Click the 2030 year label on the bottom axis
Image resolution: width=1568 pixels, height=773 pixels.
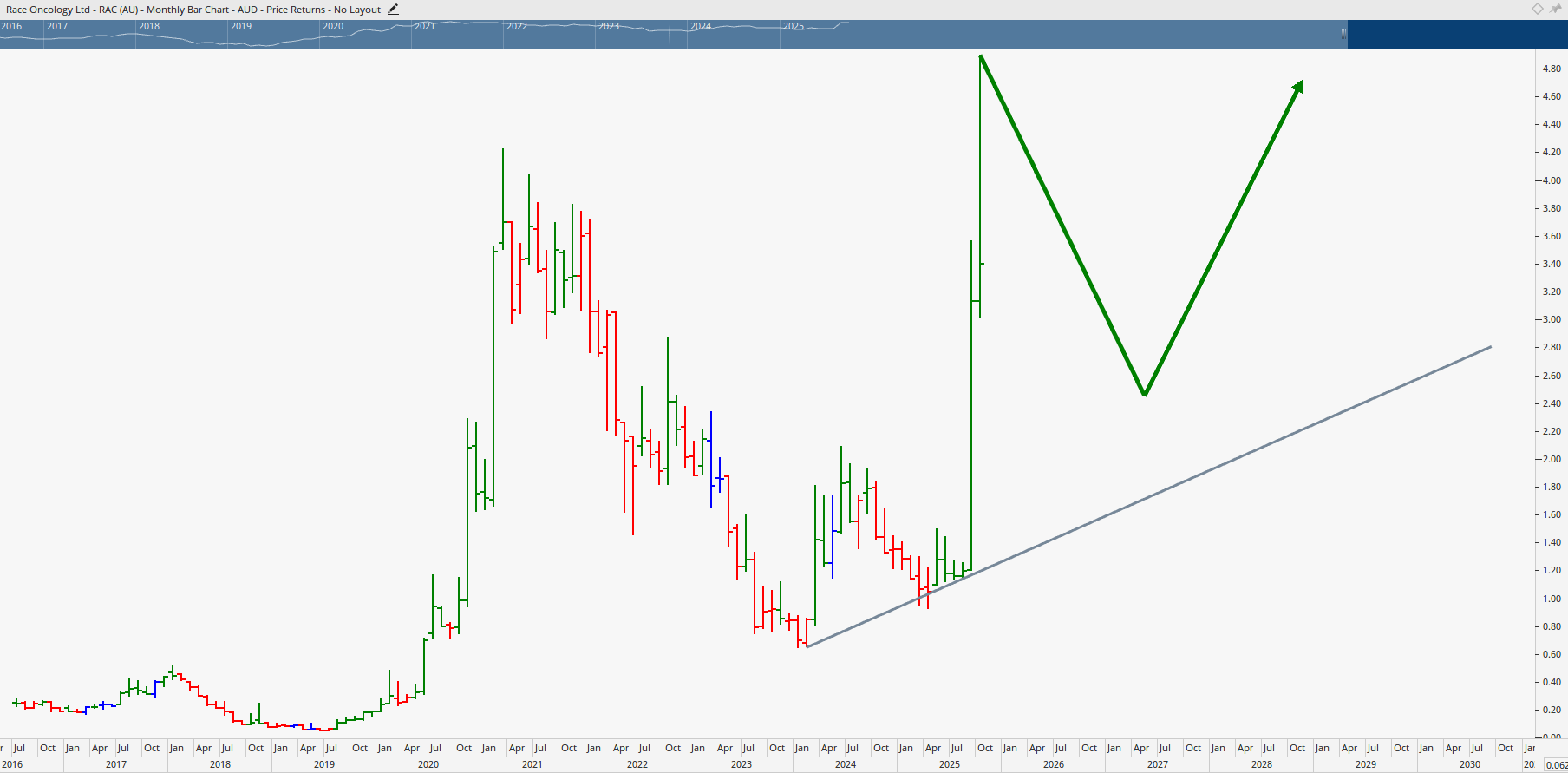coord(1469,764)
